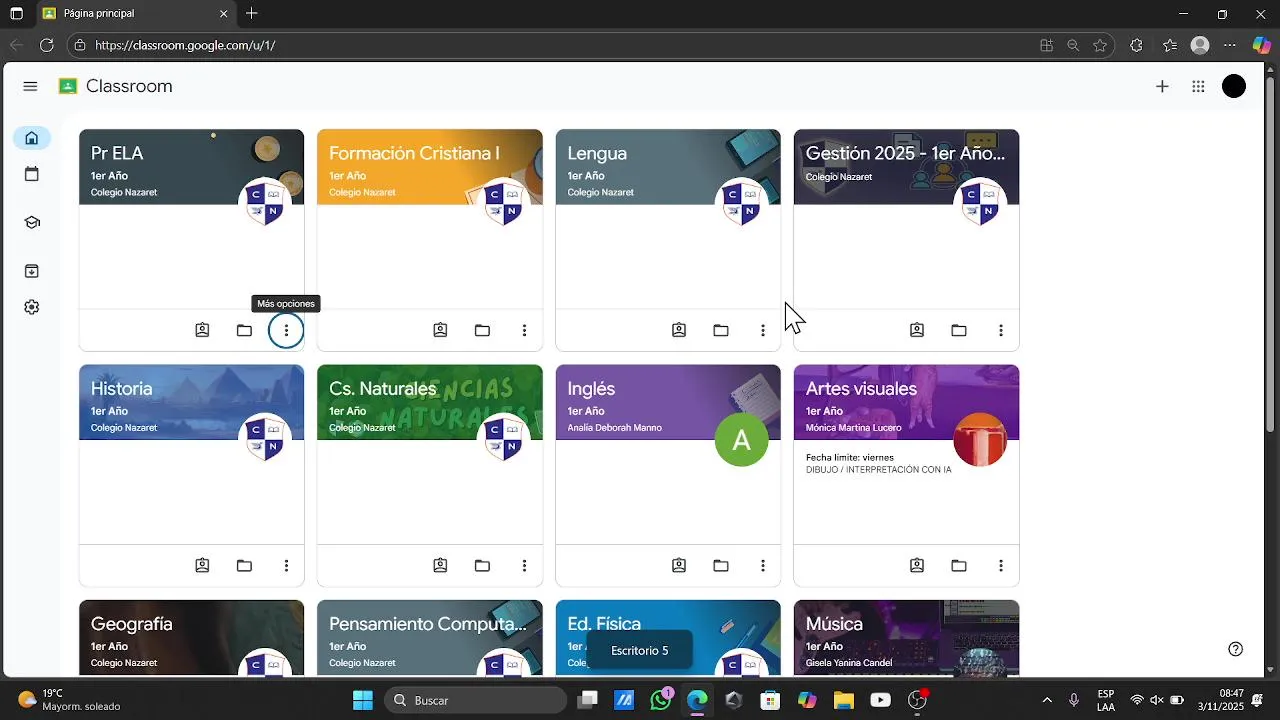Open a new browser tab
The height and width of the screenshot is (720, 1280).
[x=252, y=14]
